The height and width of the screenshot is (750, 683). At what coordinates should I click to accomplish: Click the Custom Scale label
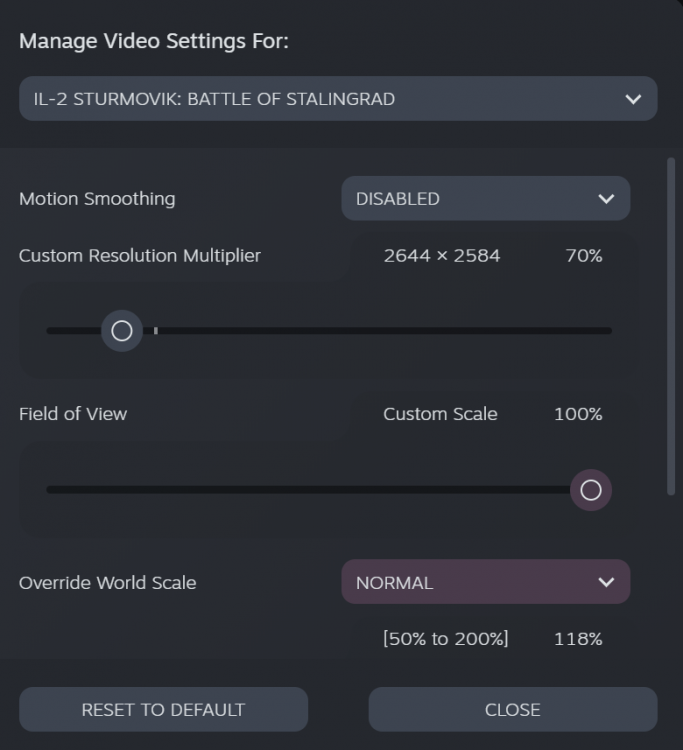pyautogui.click(x=440, y=414)
